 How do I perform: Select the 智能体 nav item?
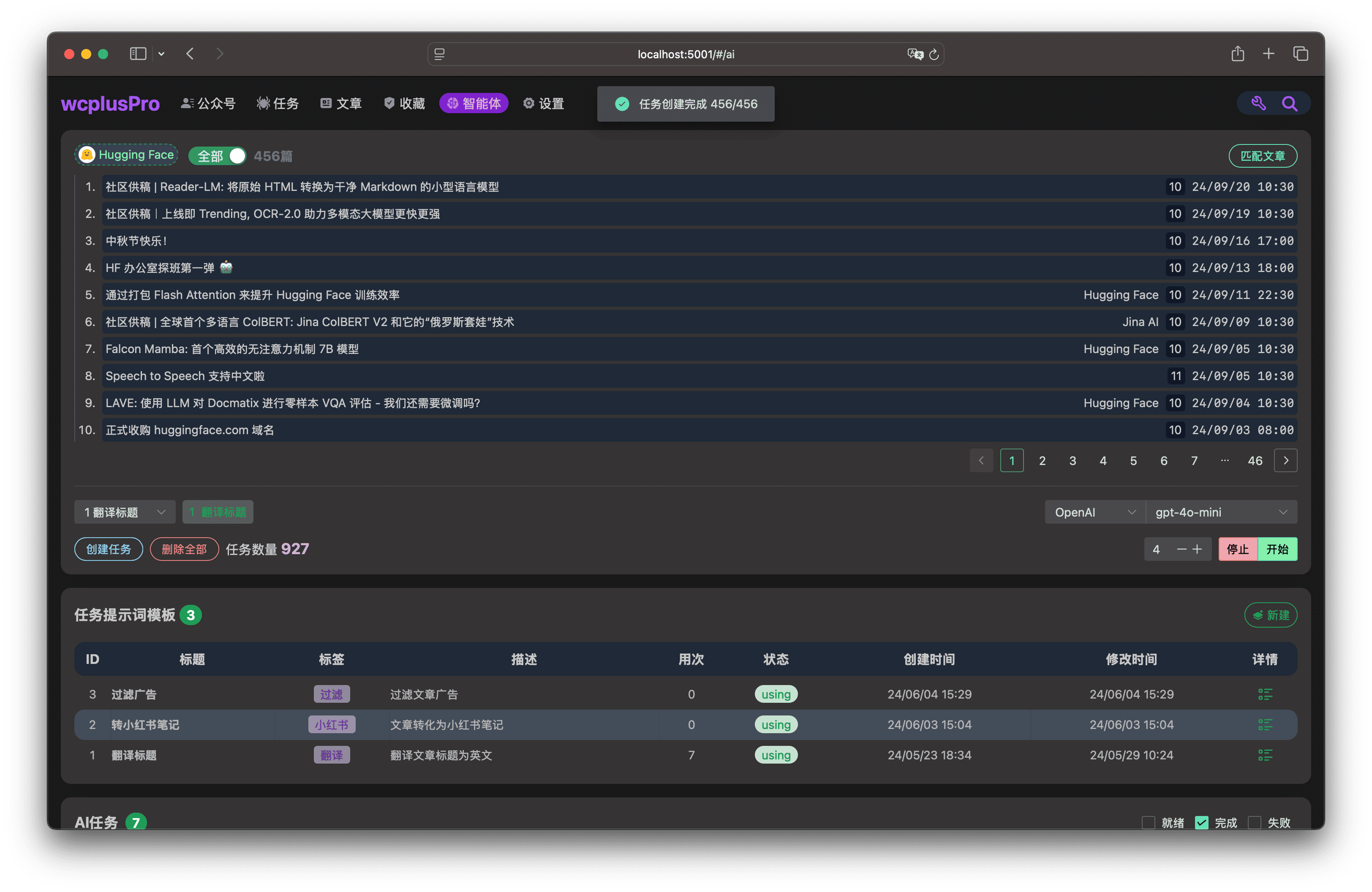pos(473,104)
